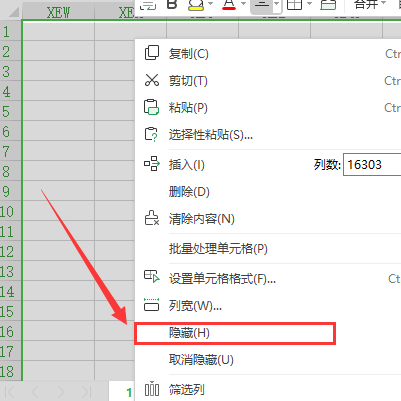Select column header XEW
This screenshot has width=401, height=401.
58,13
